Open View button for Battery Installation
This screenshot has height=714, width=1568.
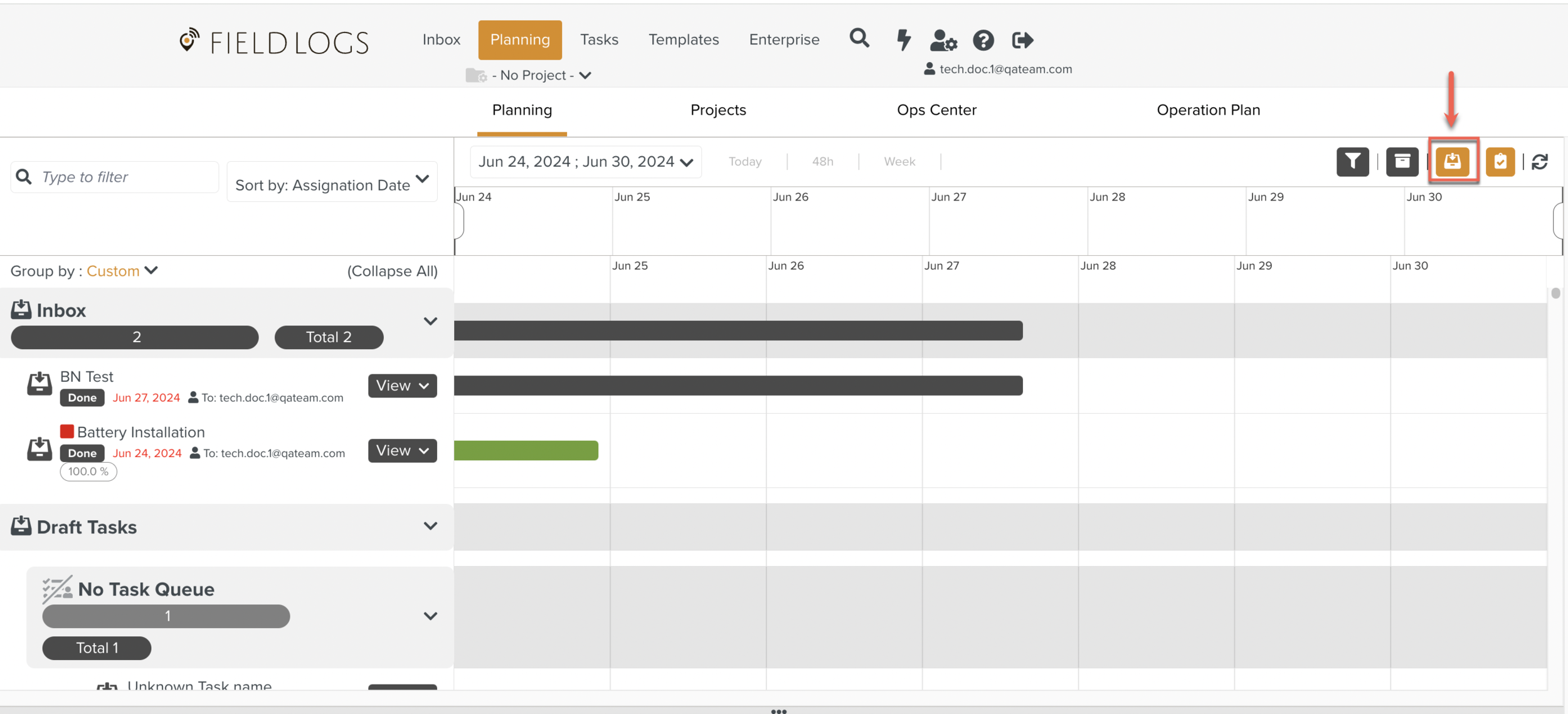[402, 450]
